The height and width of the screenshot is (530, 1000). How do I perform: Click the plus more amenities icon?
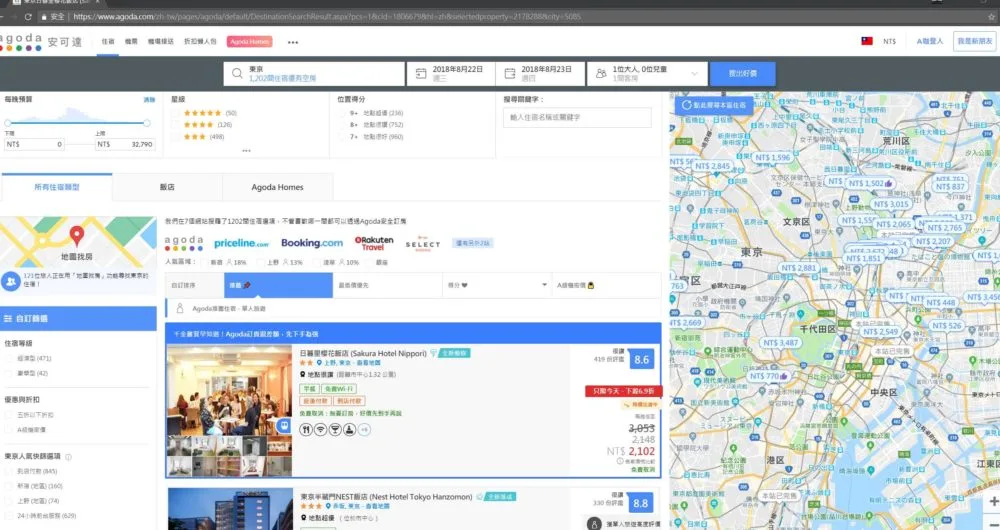click(x=364, y=430)
